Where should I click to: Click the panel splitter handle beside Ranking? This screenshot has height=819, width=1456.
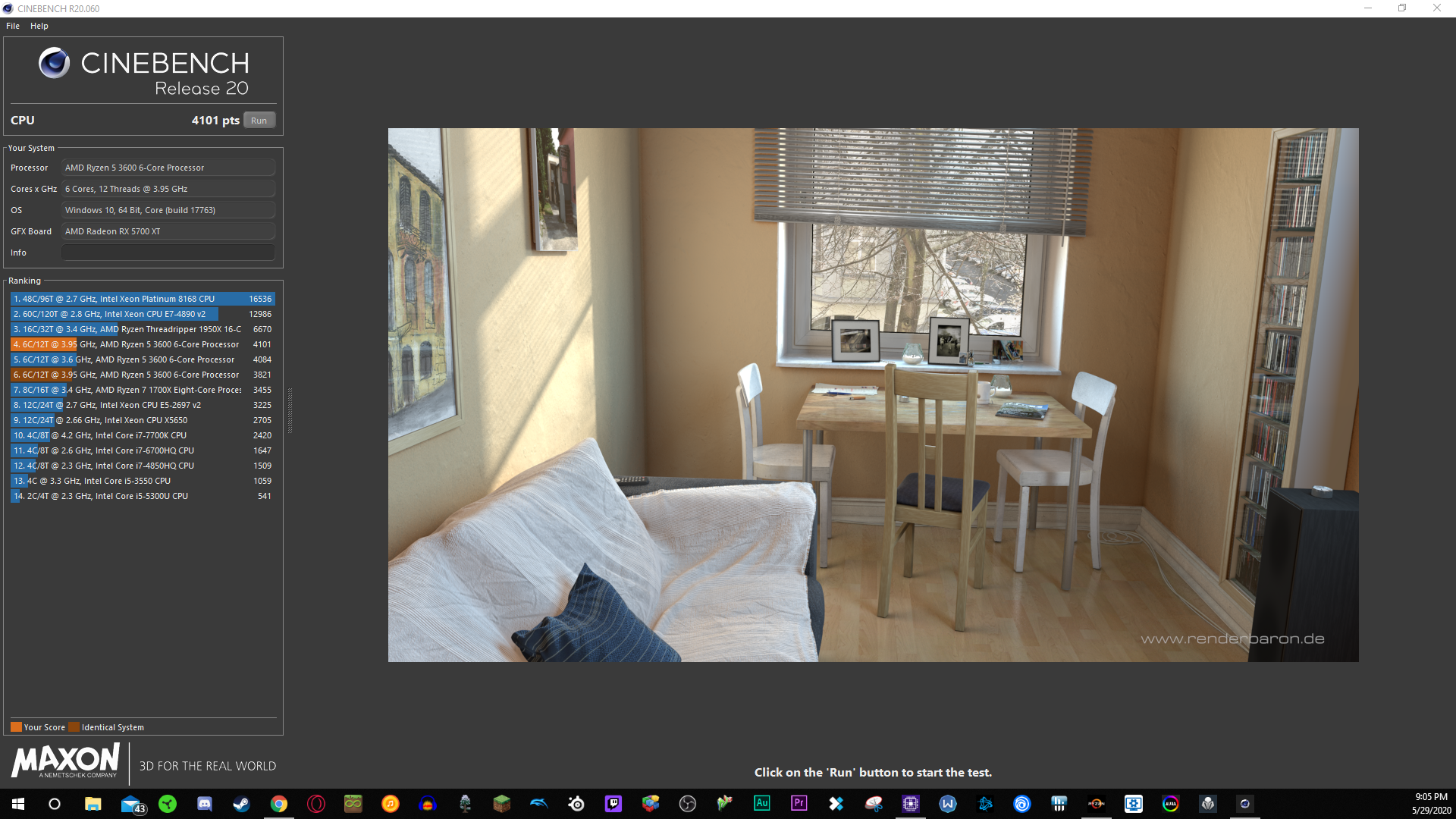click(x=290, y=410)
